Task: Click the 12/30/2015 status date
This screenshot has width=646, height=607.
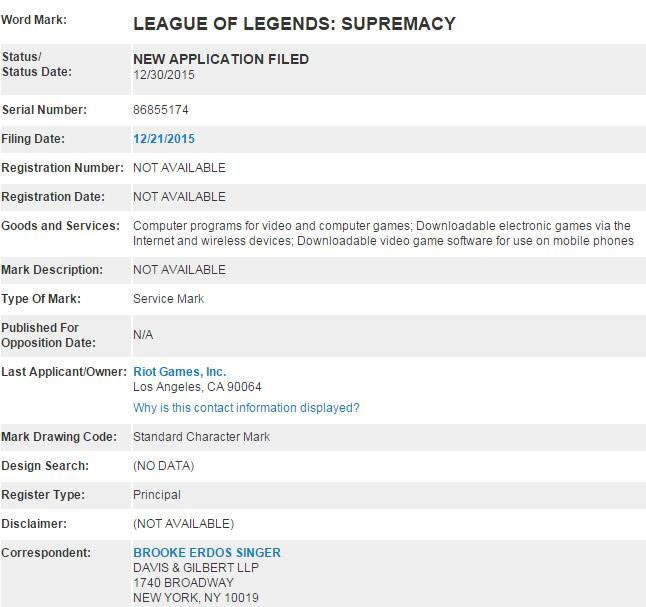Action: (164, 75)
